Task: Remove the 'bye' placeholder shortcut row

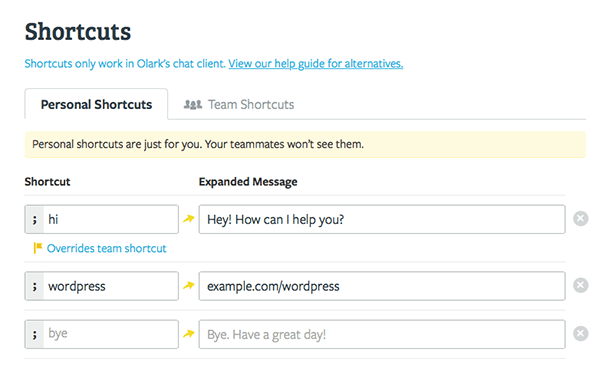Action: click(x=580, y=334)
